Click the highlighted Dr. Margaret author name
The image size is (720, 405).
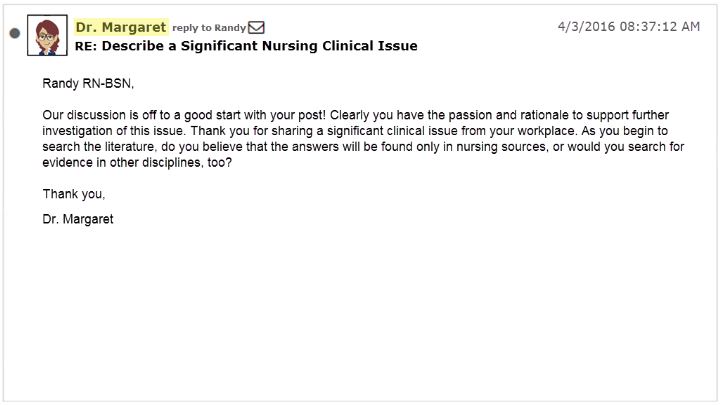click(x=121, y=27)
